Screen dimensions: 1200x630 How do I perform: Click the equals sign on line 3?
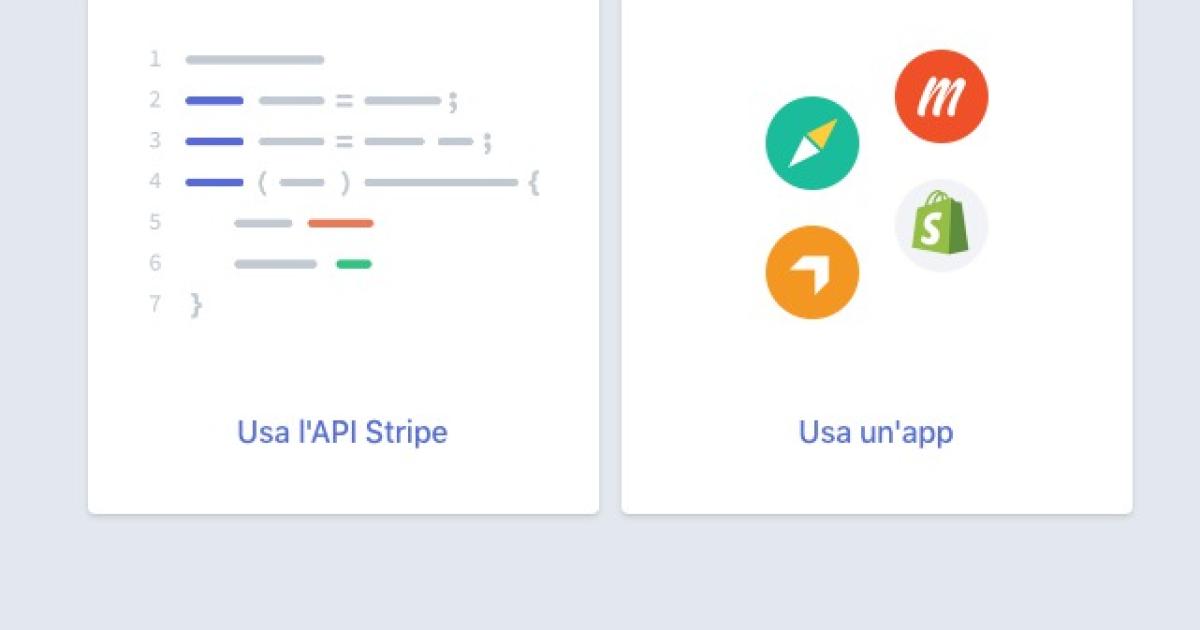point(344,141)
